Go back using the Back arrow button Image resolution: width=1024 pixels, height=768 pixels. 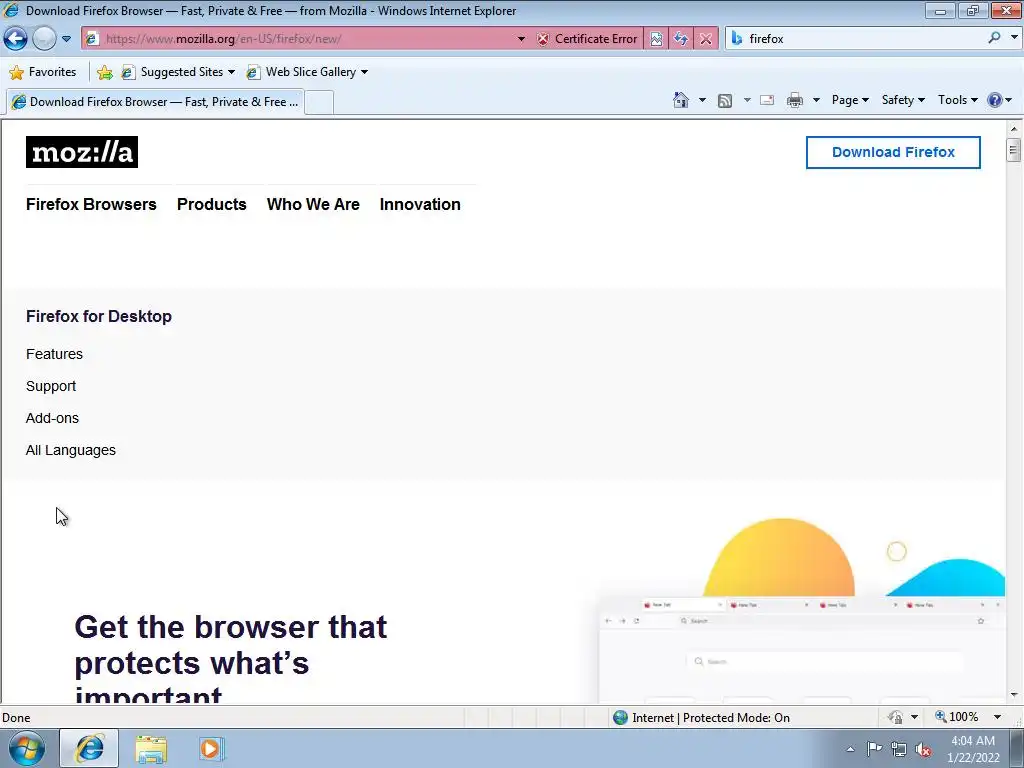pos(16,39)
